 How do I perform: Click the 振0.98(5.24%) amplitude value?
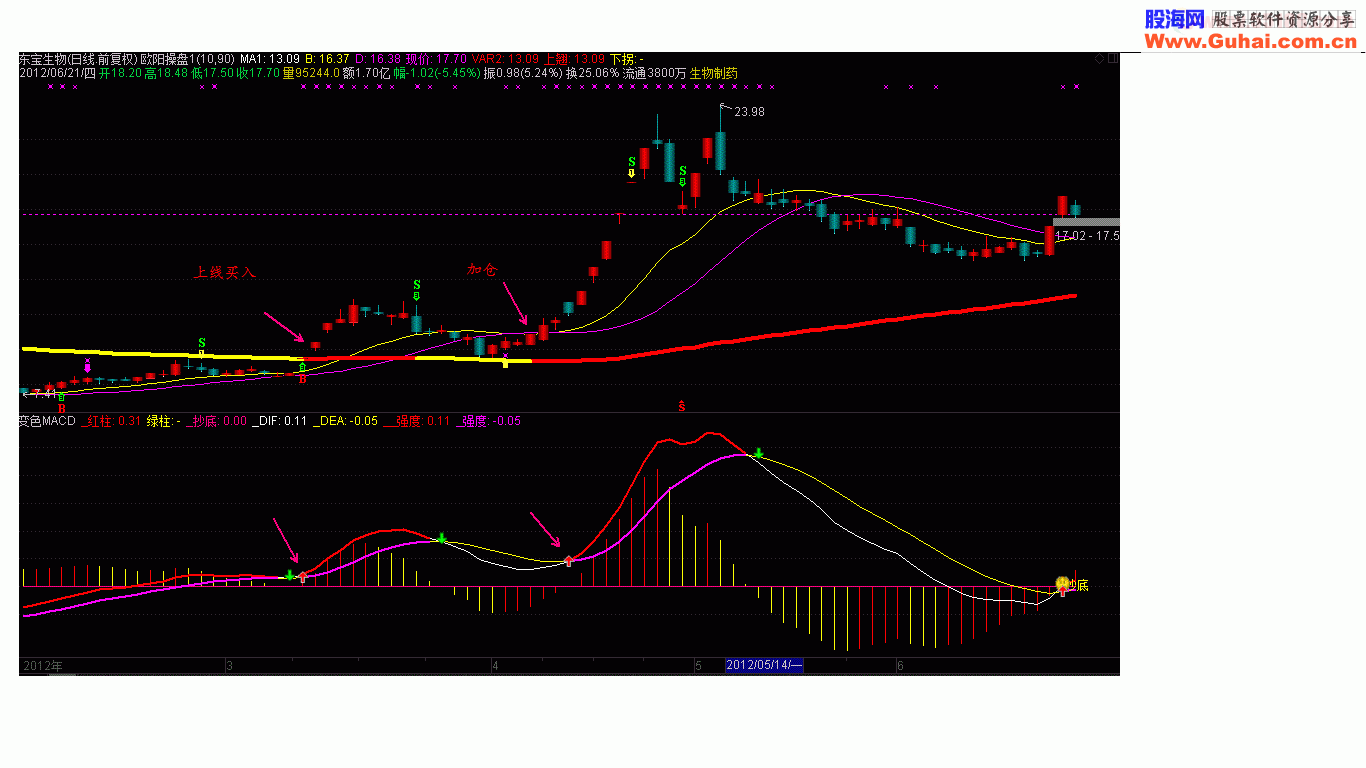pos(523,73)
